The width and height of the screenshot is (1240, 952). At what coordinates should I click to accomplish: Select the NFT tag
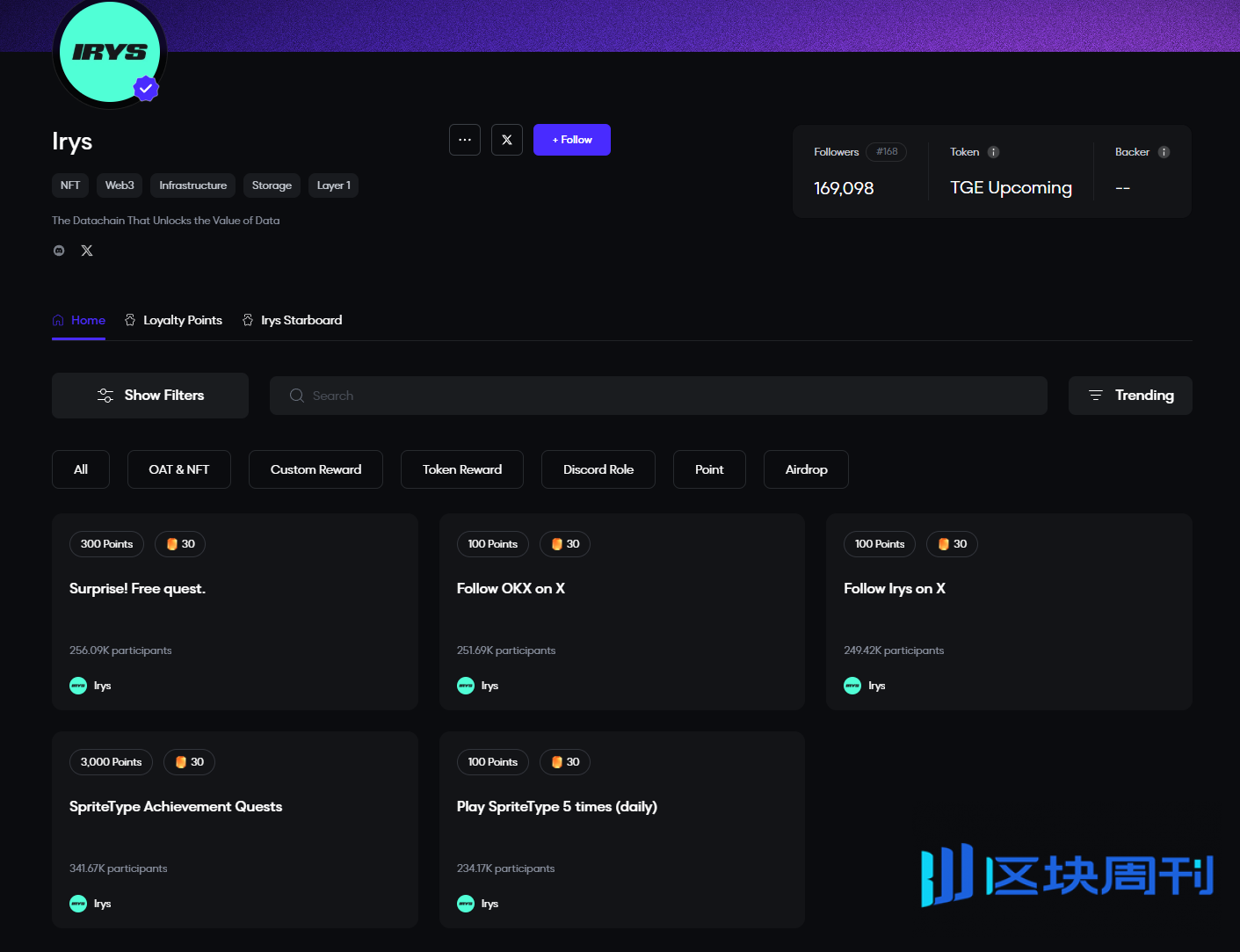(70, 185)
